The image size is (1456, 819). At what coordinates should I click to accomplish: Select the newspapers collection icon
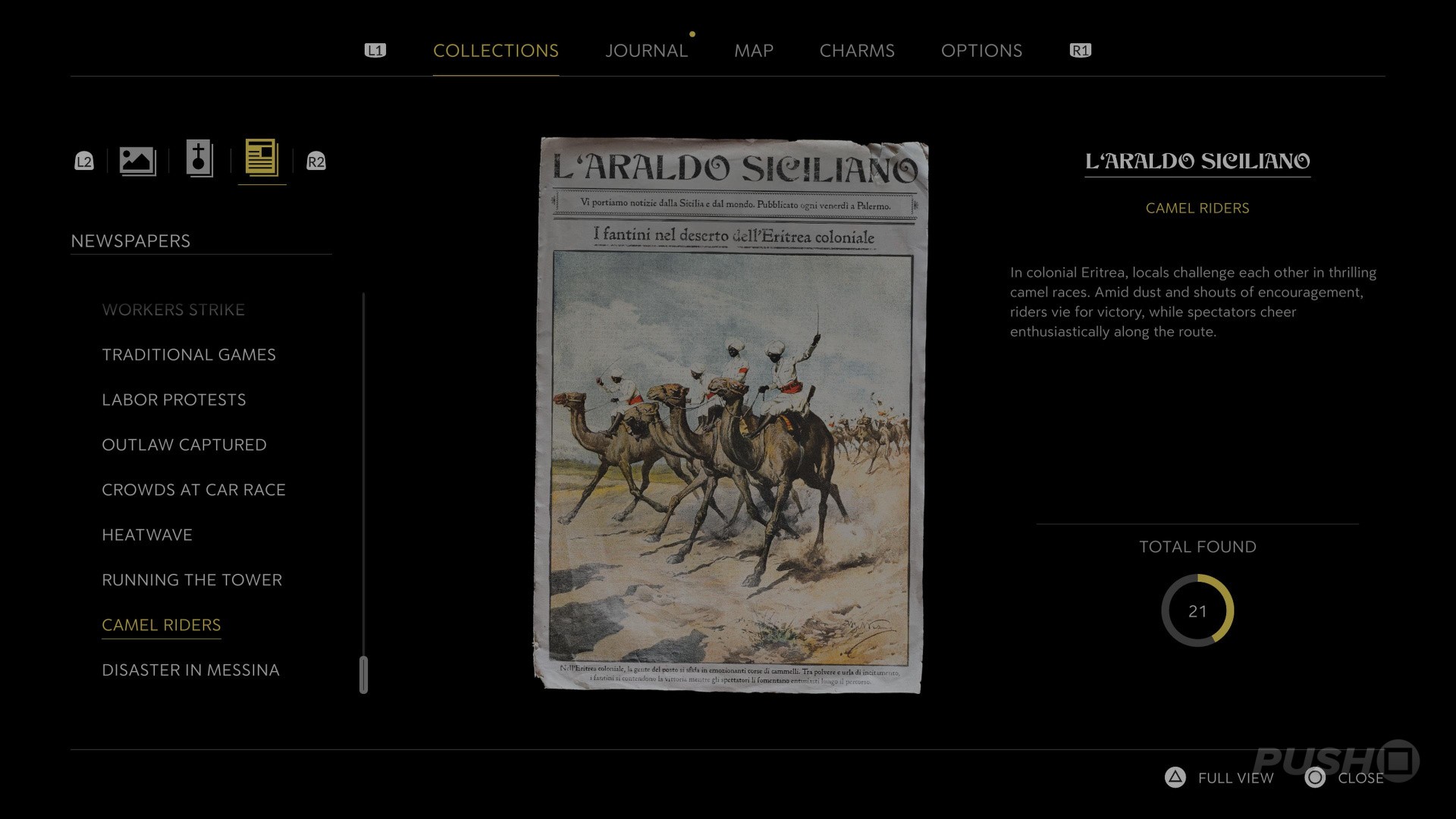click(262, 158)
